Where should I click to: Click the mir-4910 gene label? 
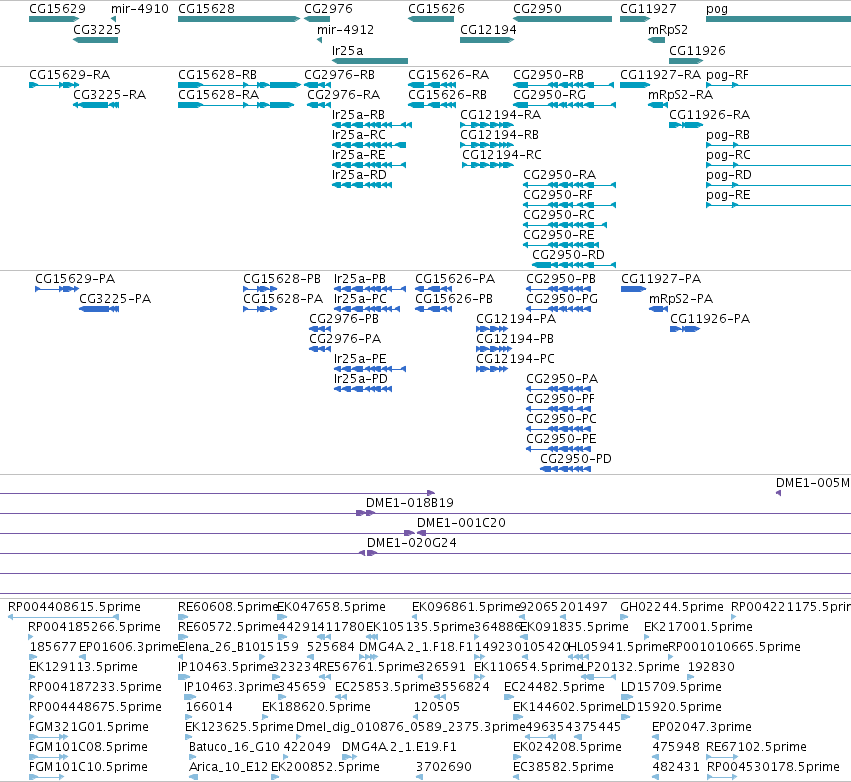(139, 9)
